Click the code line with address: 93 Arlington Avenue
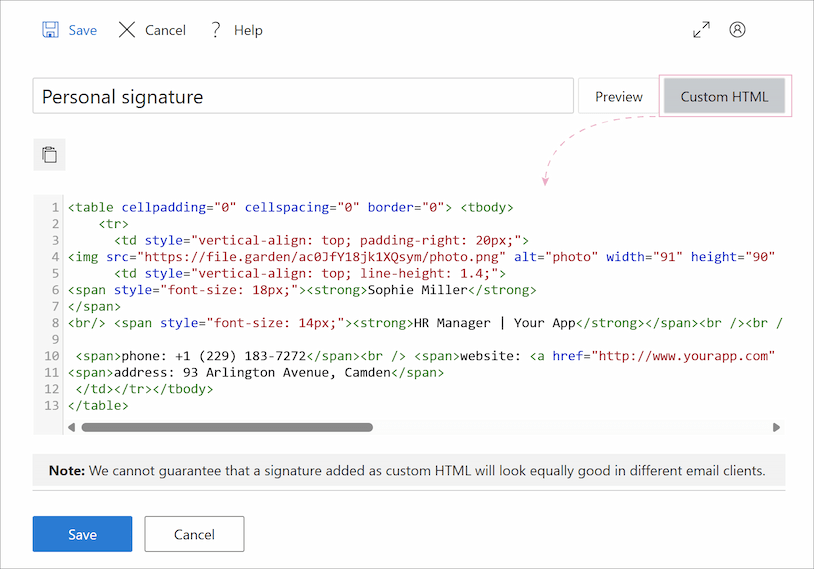The height and width of the screenshot is (569, 814). point(256,372)
